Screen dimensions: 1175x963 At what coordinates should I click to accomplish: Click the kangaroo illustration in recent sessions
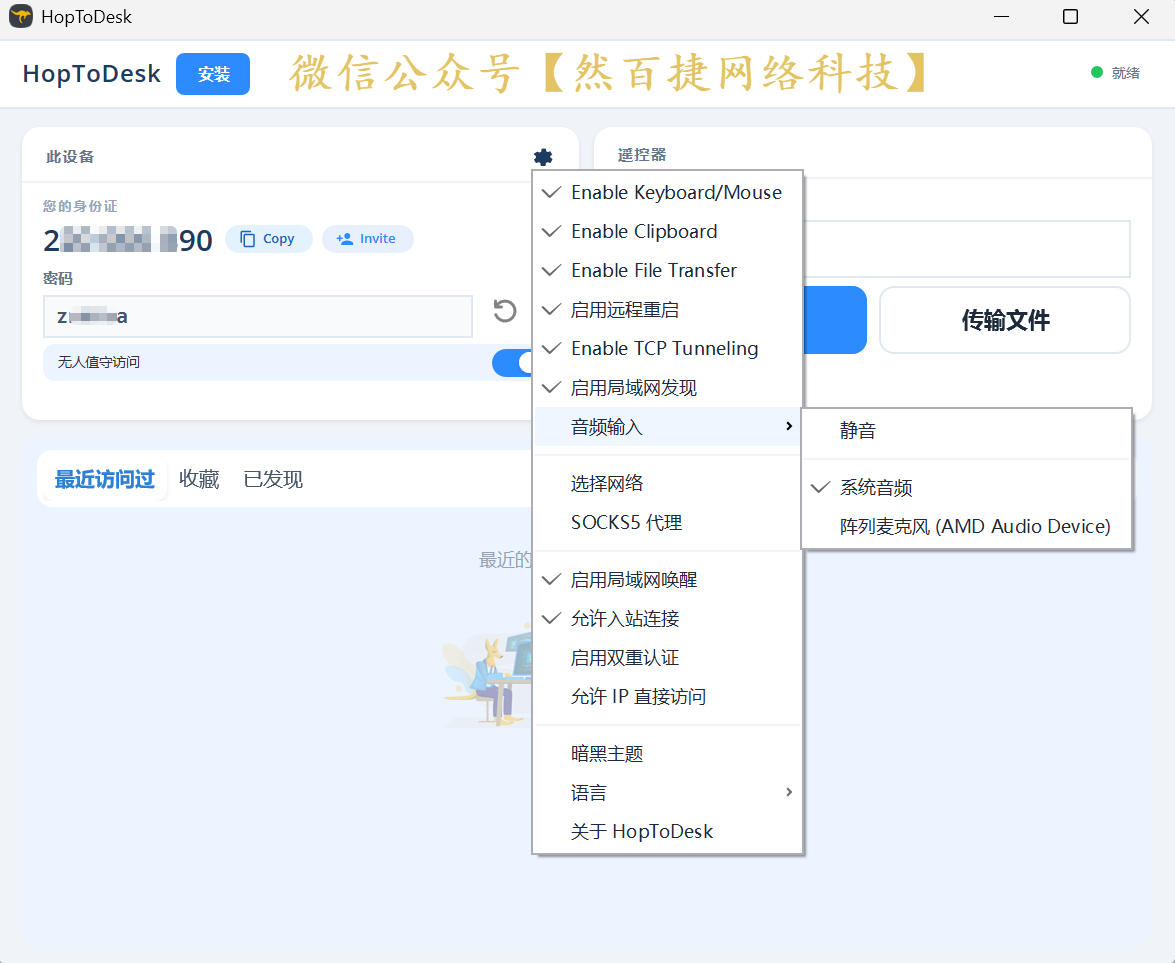click(487, 674)
